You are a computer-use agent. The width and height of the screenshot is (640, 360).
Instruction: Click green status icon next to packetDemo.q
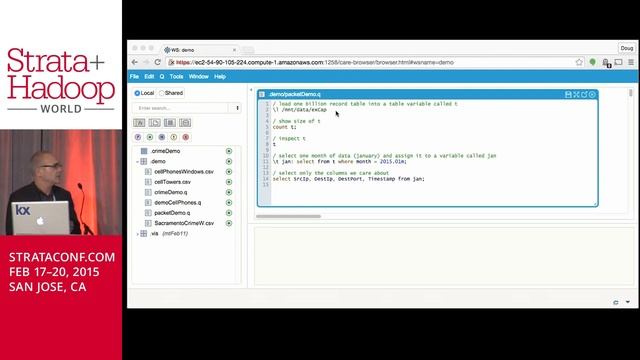[x=229, y=213]
